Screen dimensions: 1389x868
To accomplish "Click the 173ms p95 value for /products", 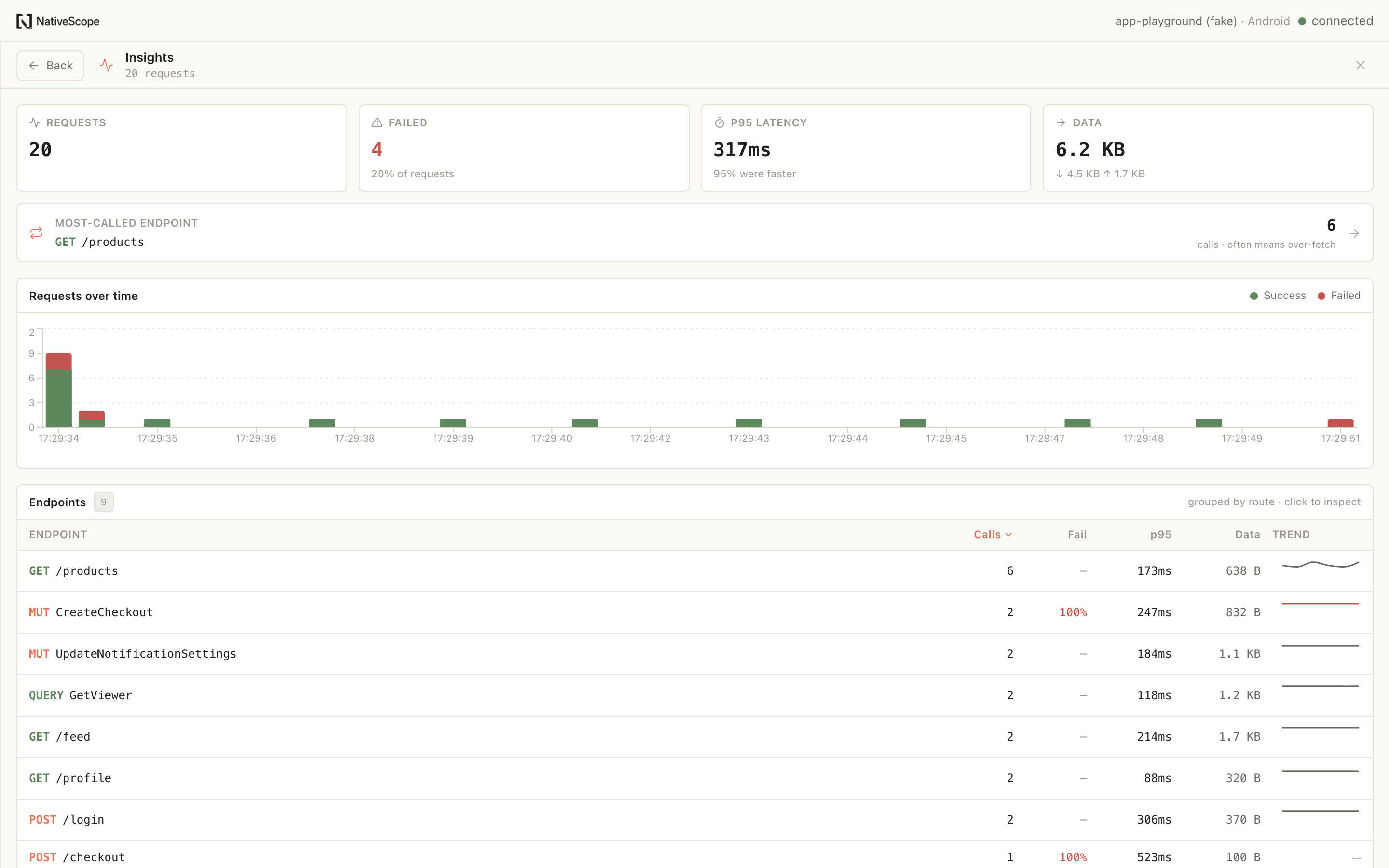I will pos(1154,571).
